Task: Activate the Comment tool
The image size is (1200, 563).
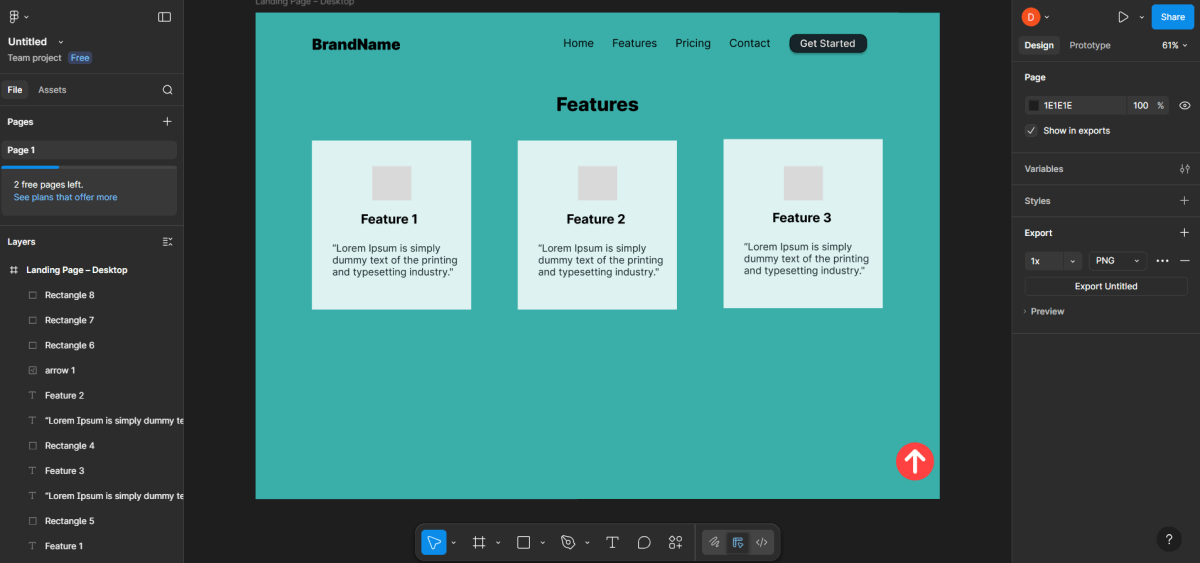Action: pyautogui.click(x=644, y=542)
